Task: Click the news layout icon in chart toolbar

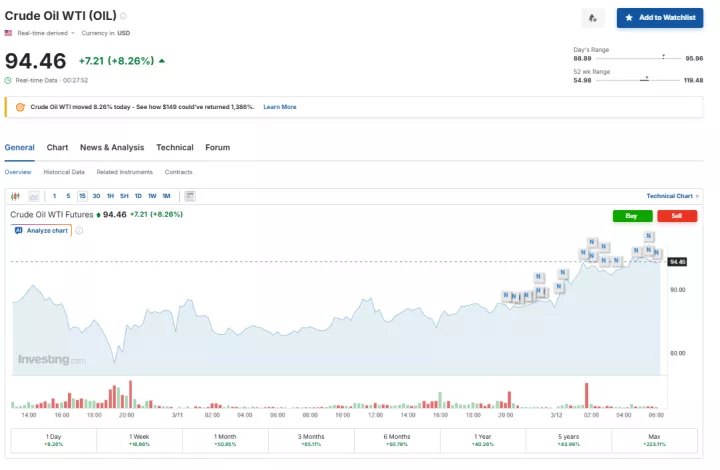Action: coord(190,196)
